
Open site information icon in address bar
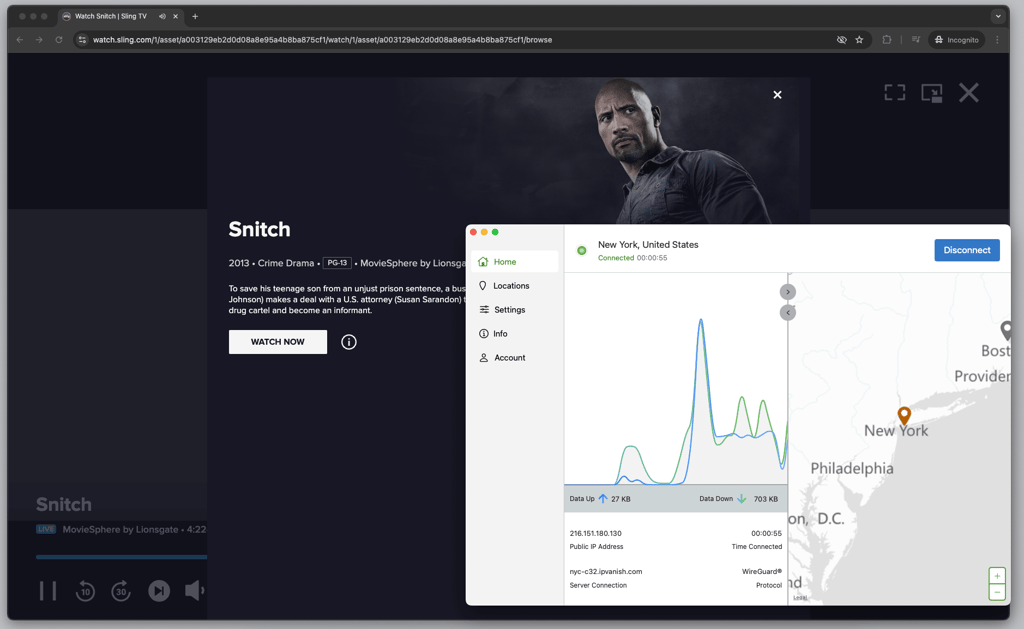pyautogui.click(x=82, y=40)
